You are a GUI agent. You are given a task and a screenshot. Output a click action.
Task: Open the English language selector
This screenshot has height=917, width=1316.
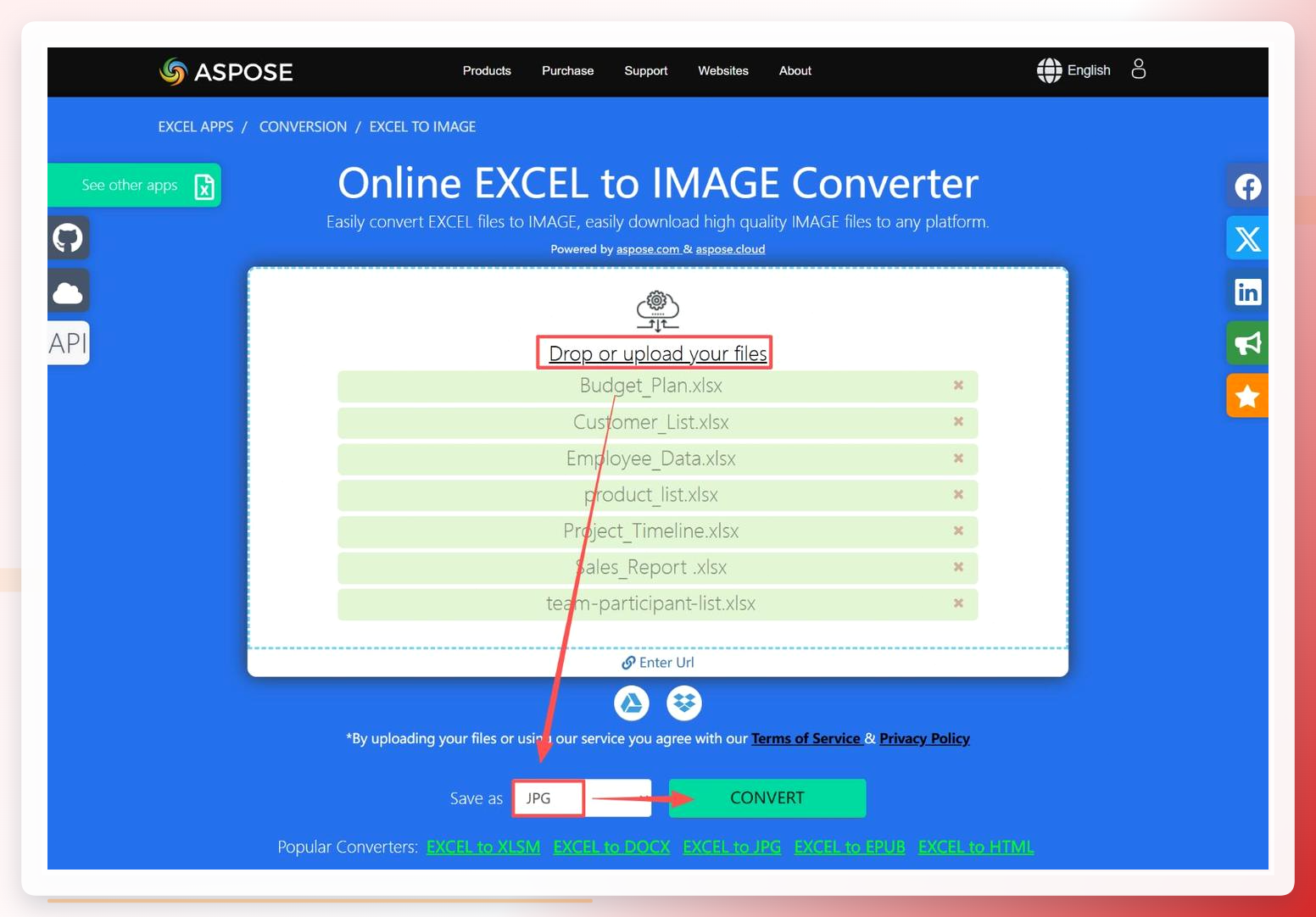[x=1089, y=70]
